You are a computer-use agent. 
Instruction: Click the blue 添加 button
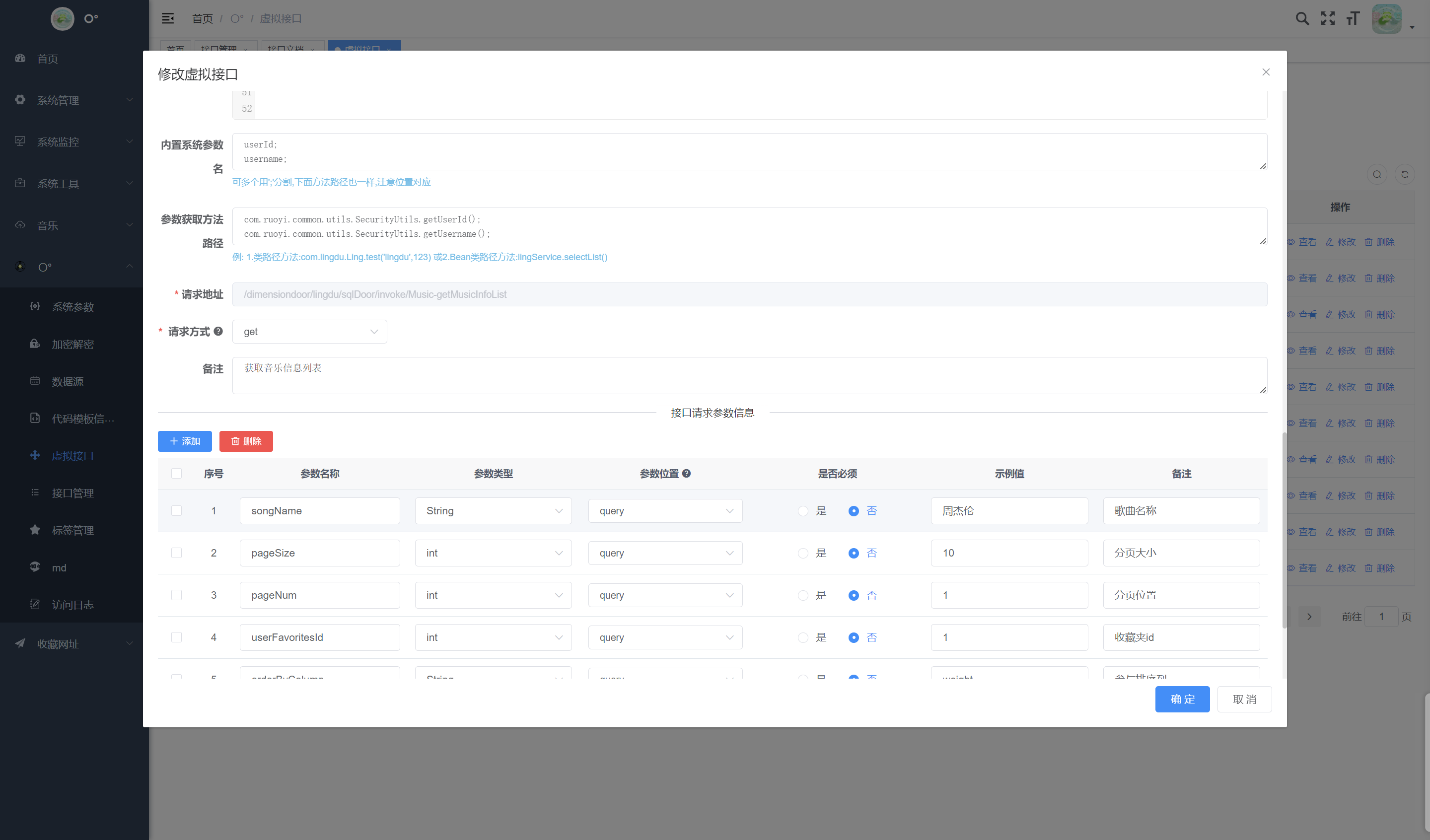pyautogui.click(x=184, y=441)
